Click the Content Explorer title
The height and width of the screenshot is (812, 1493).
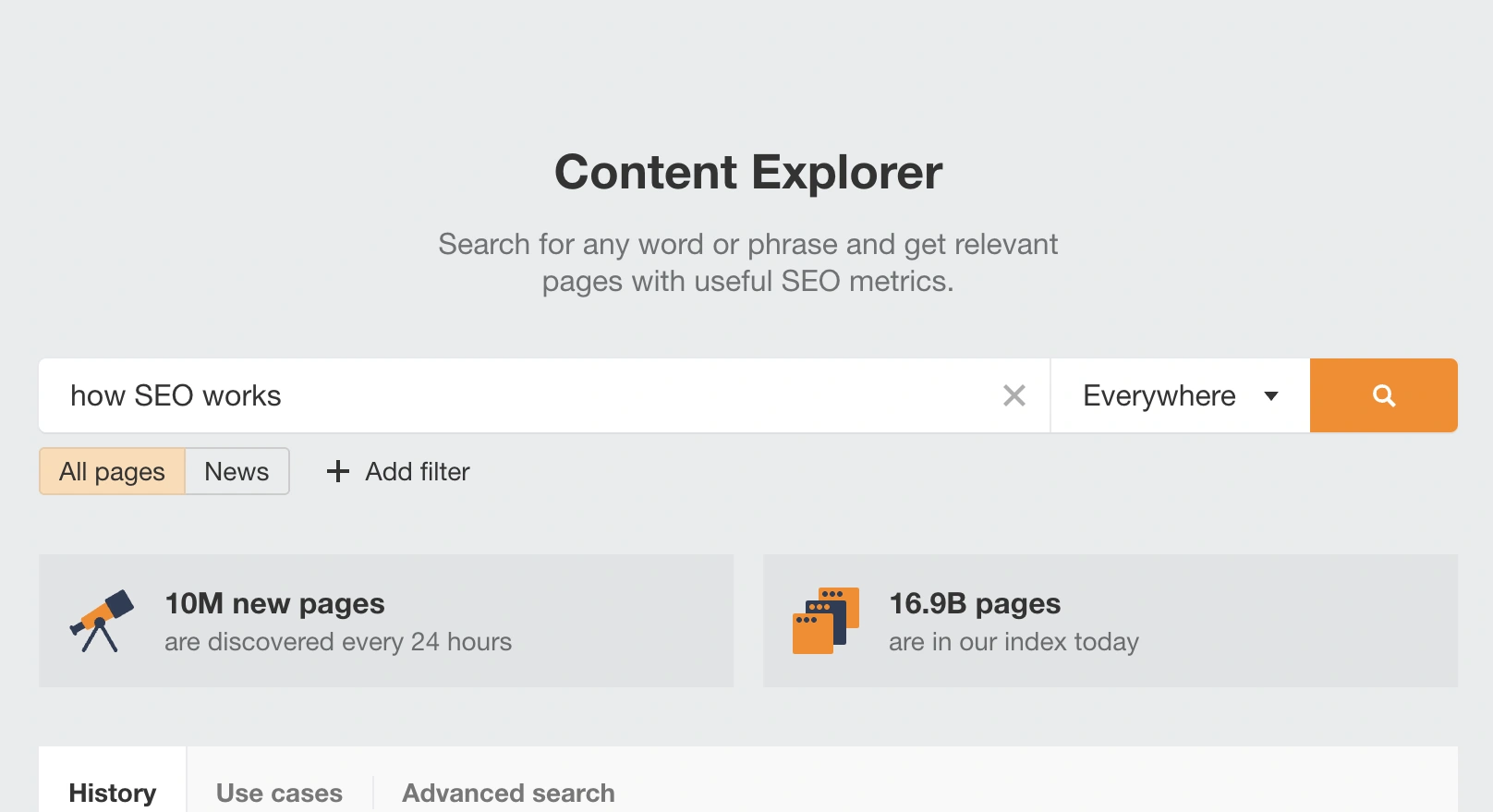(747, 172)
